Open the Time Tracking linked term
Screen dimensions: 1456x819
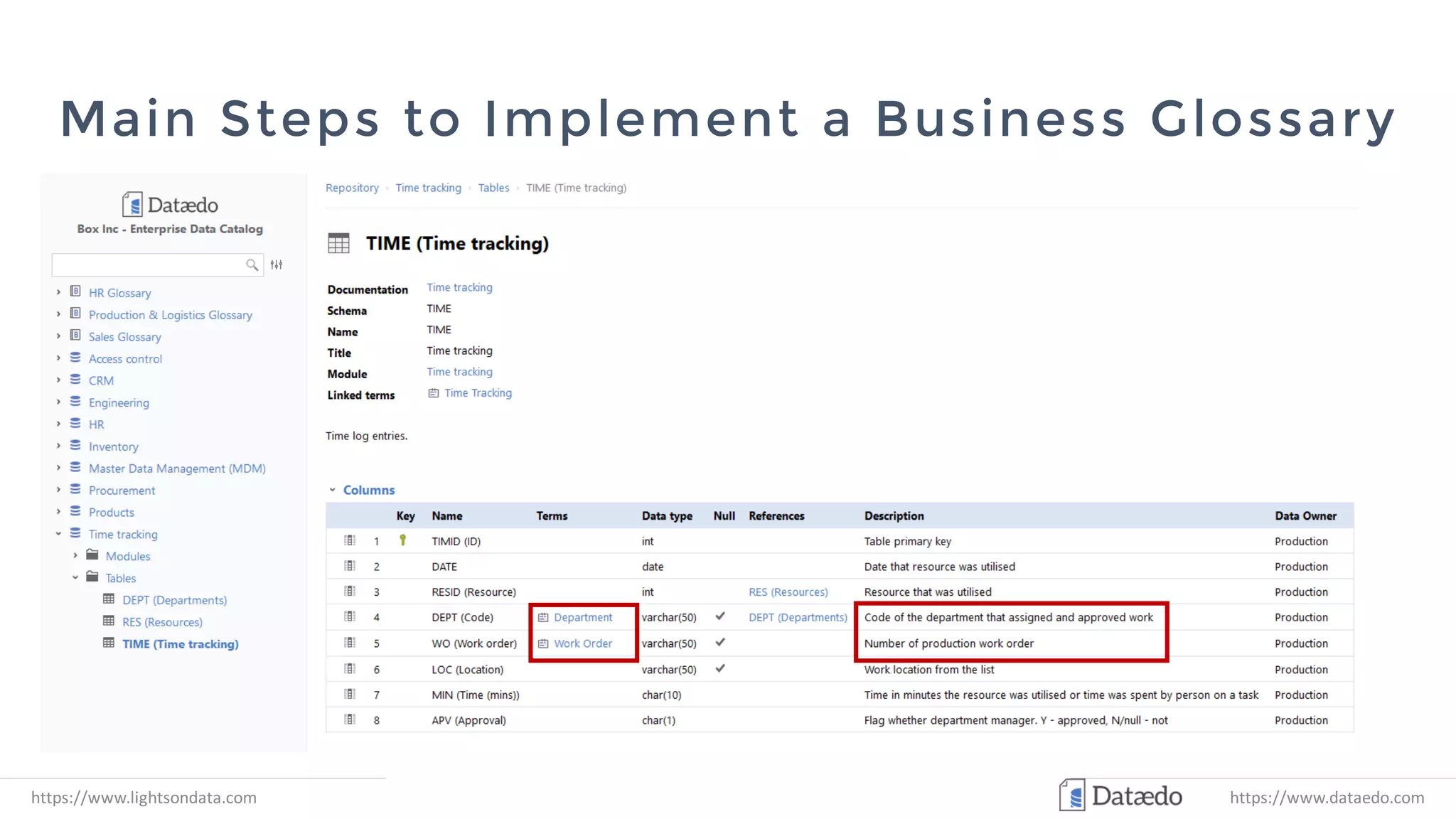pos(478,393)
